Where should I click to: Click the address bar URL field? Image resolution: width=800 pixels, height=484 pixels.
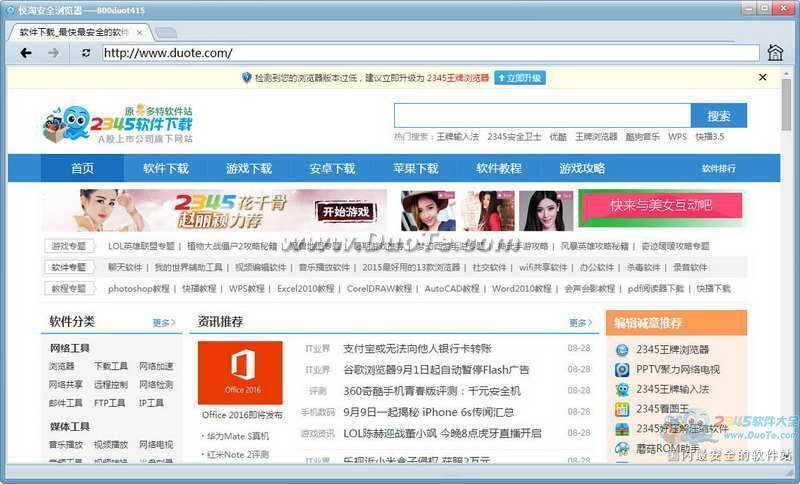(430, 53)
